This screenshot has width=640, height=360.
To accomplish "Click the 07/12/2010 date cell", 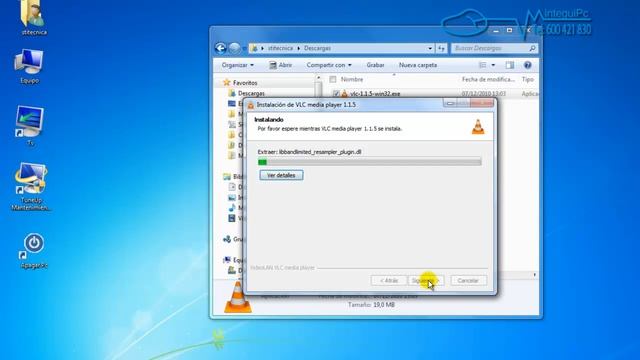I will (484, 93).
